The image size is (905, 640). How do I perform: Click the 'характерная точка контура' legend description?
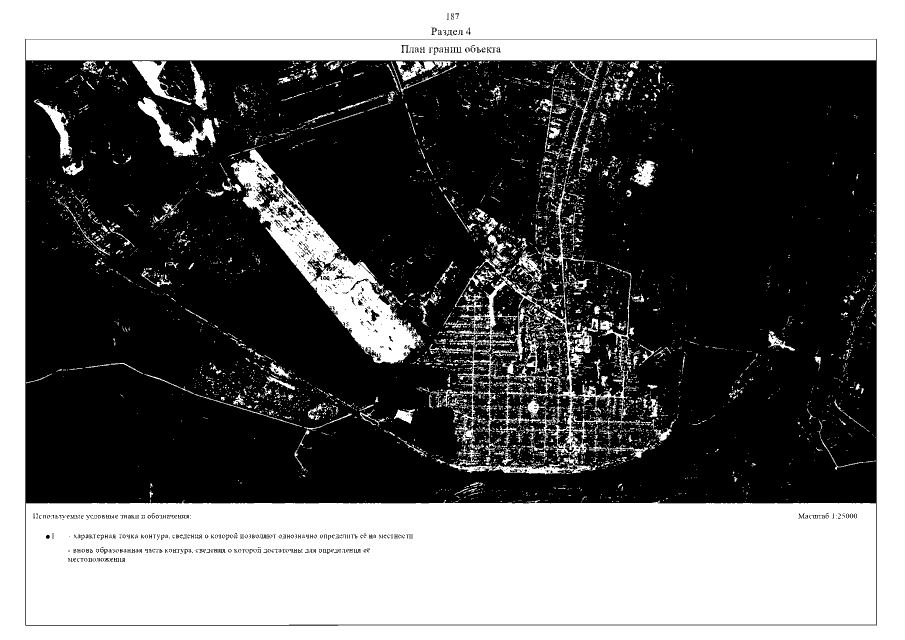(240, 537)
